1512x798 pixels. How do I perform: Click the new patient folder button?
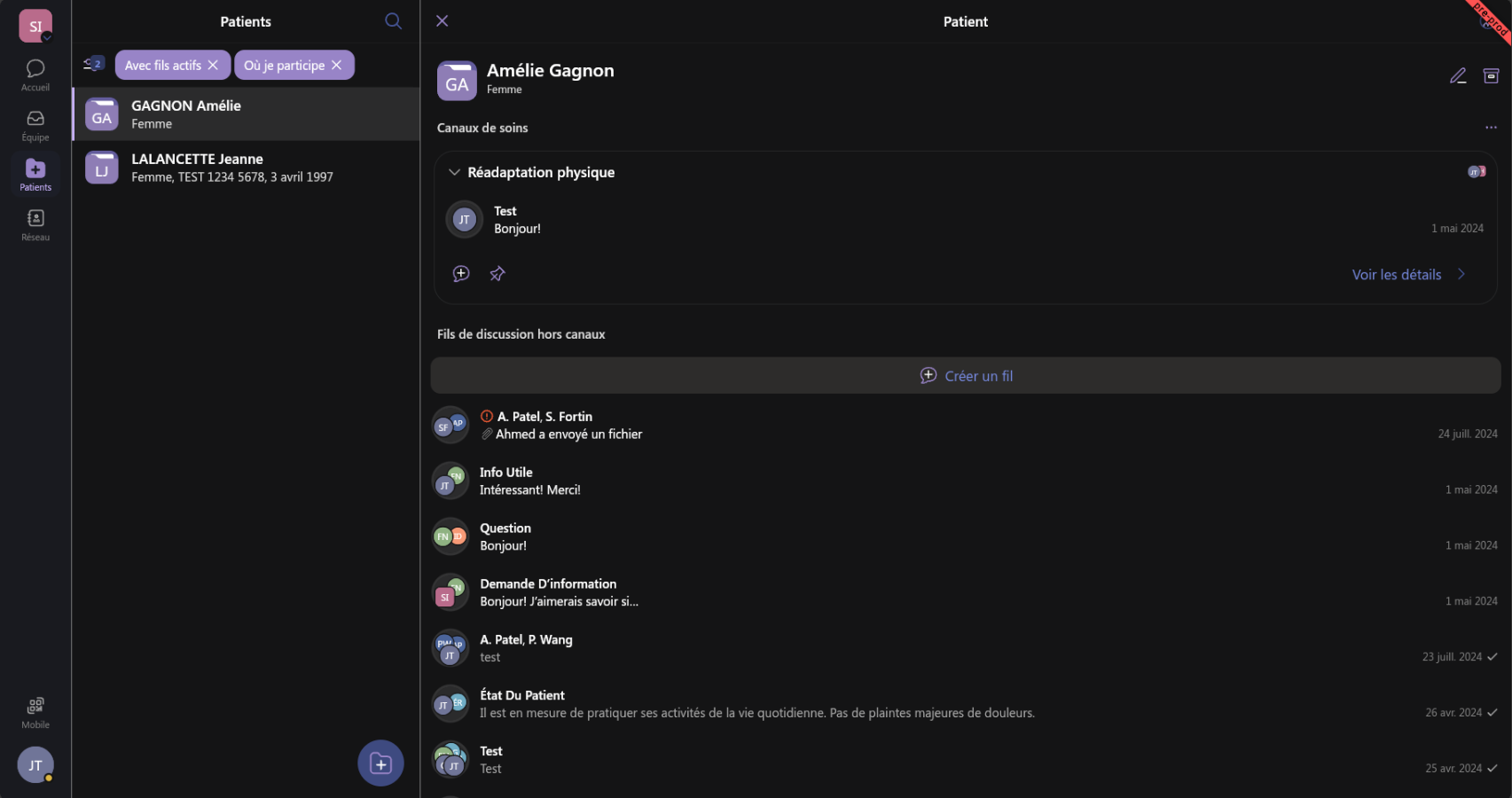click(380, 763)
